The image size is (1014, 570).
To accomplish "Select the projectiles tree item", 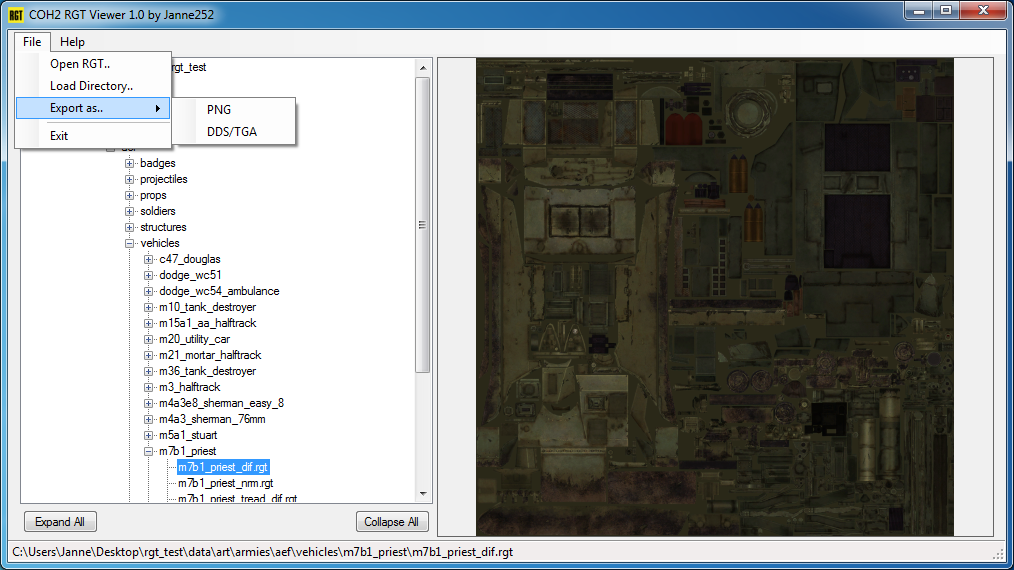I will point(164,179).
